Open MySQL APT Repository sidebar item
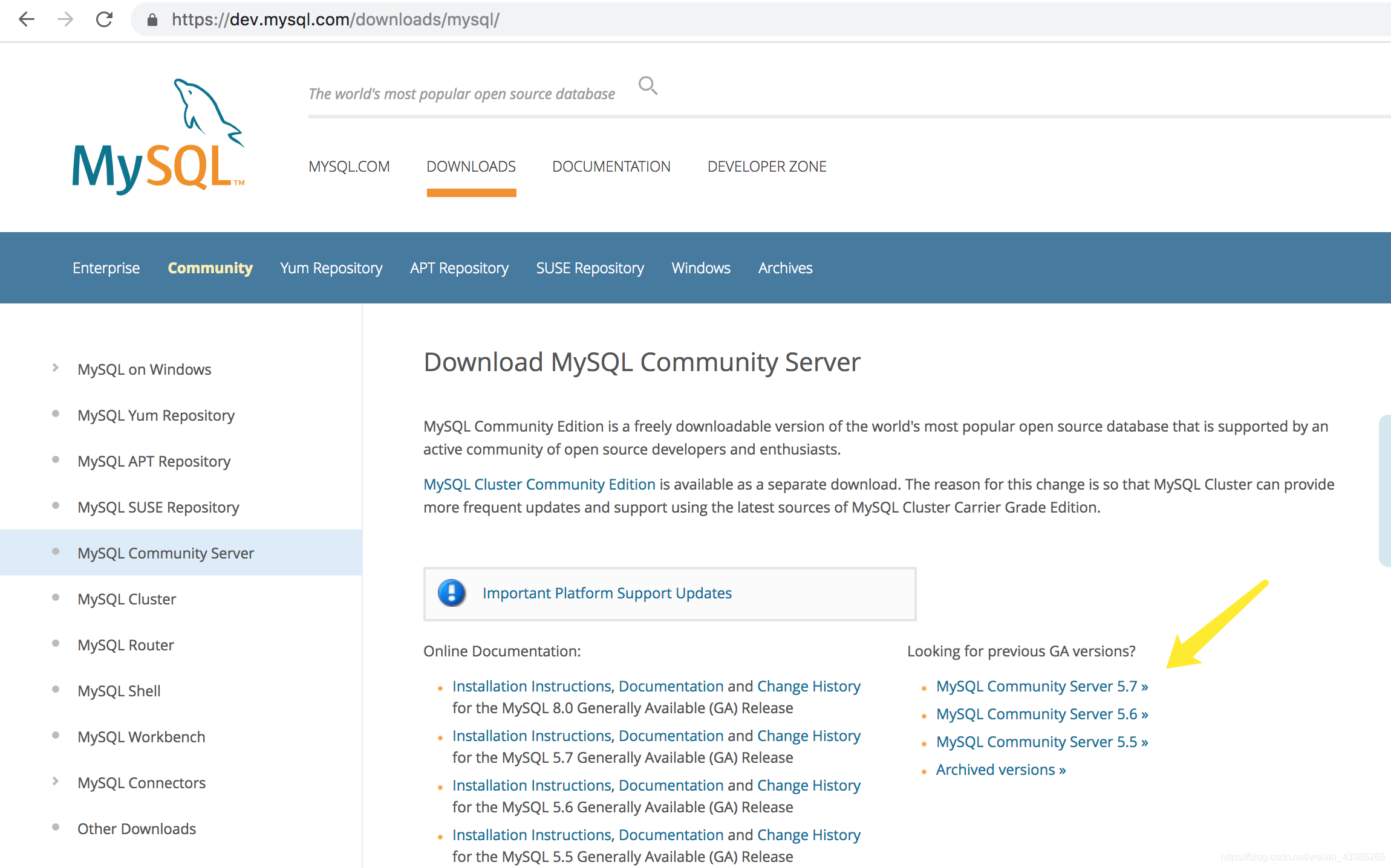Viewport: 1391px width, 868px height. click(154, 461)
